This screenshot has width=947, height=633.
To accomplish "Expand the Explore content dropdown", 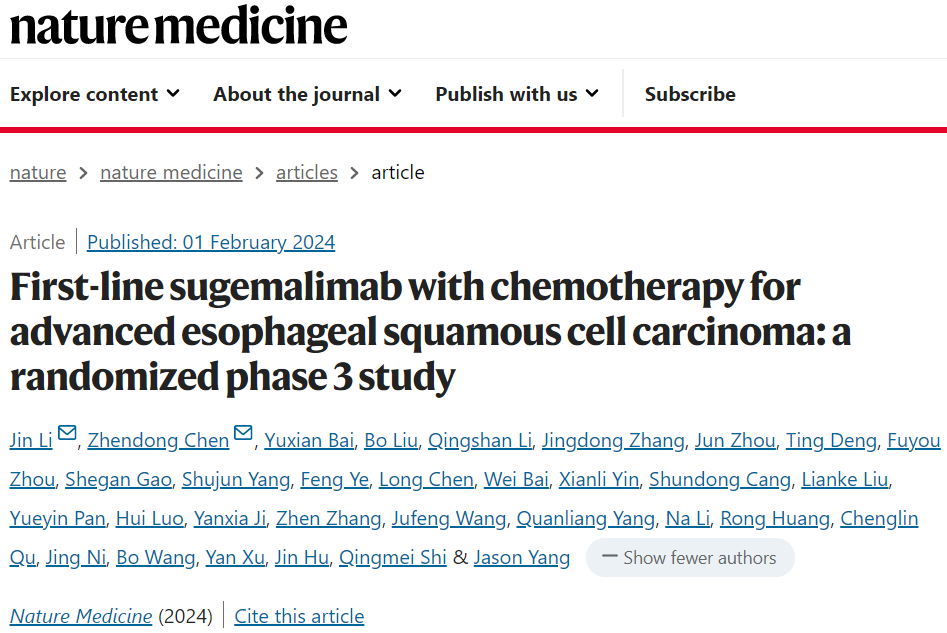I will [x=95, y=94].
